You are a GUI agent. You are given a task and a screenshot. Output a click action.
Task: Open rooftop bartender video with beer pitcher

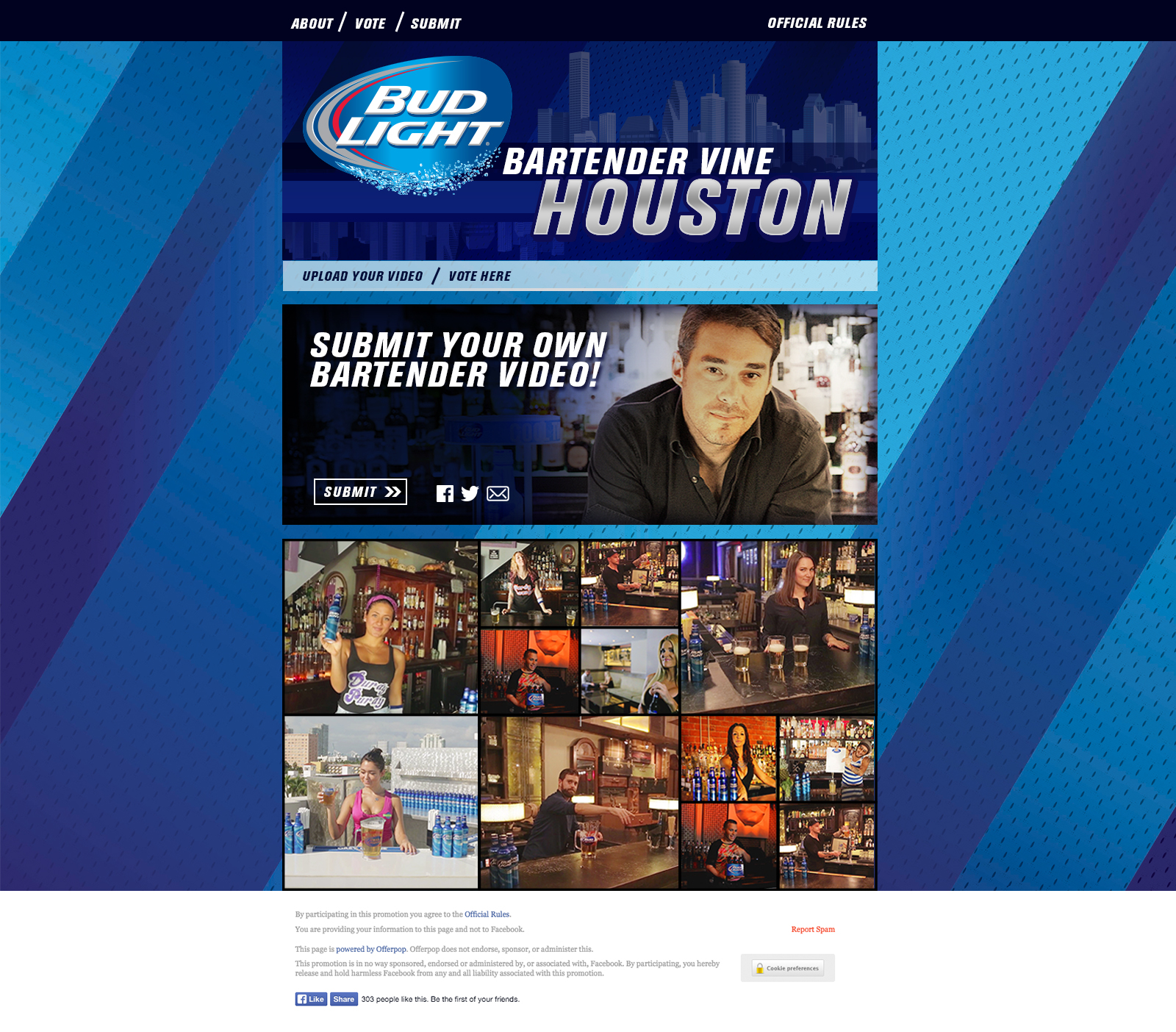[x=381, y=802]
